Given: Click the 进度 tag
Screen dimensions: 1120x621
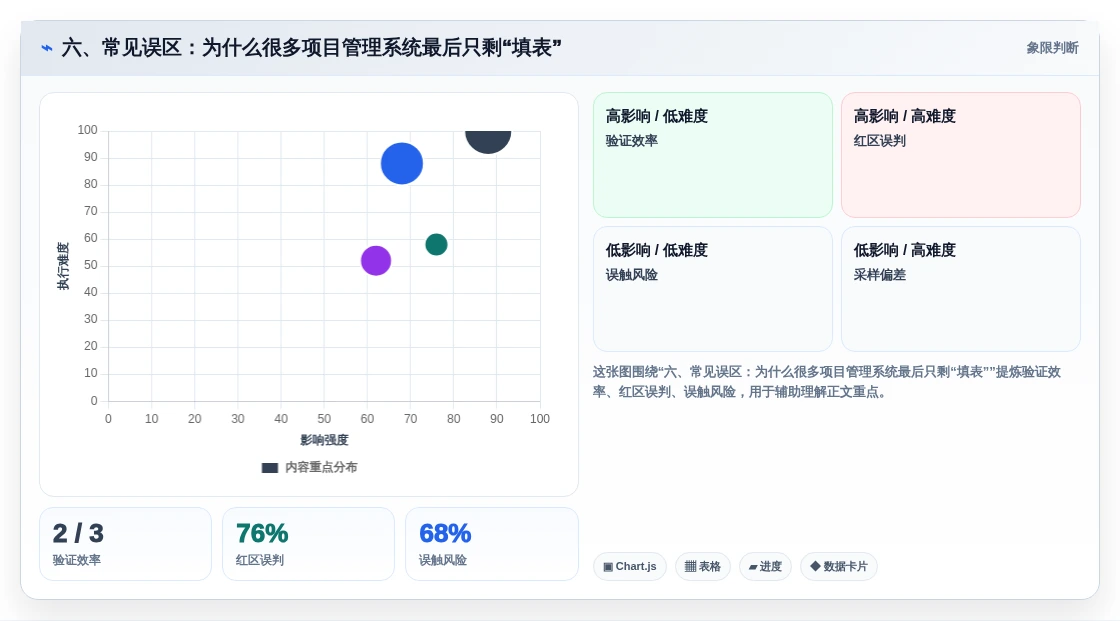Looking at the screenshot, I should (x=765, y=567).
